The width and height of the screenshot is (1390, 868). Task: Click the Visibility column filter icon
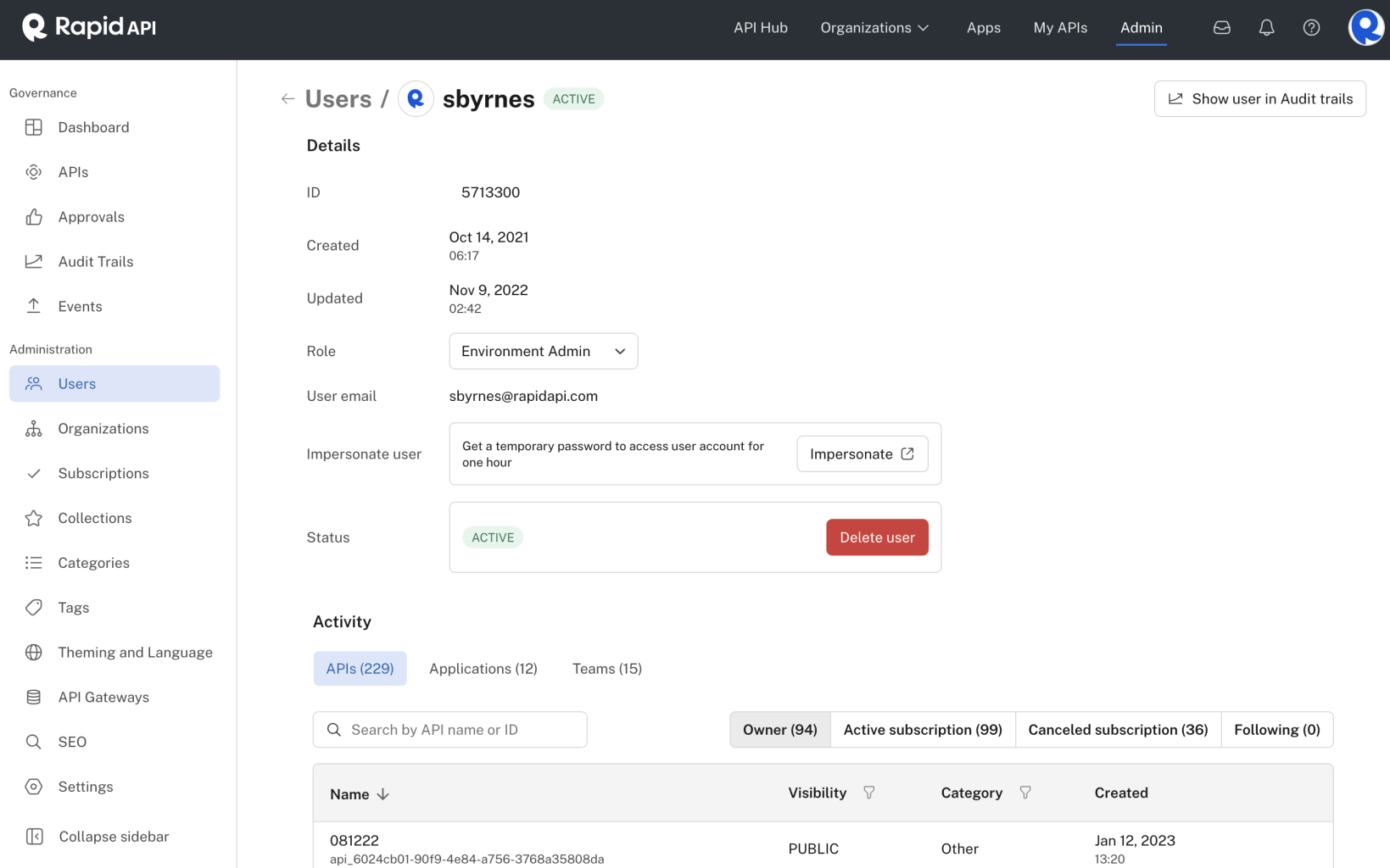tap(869, 793)
